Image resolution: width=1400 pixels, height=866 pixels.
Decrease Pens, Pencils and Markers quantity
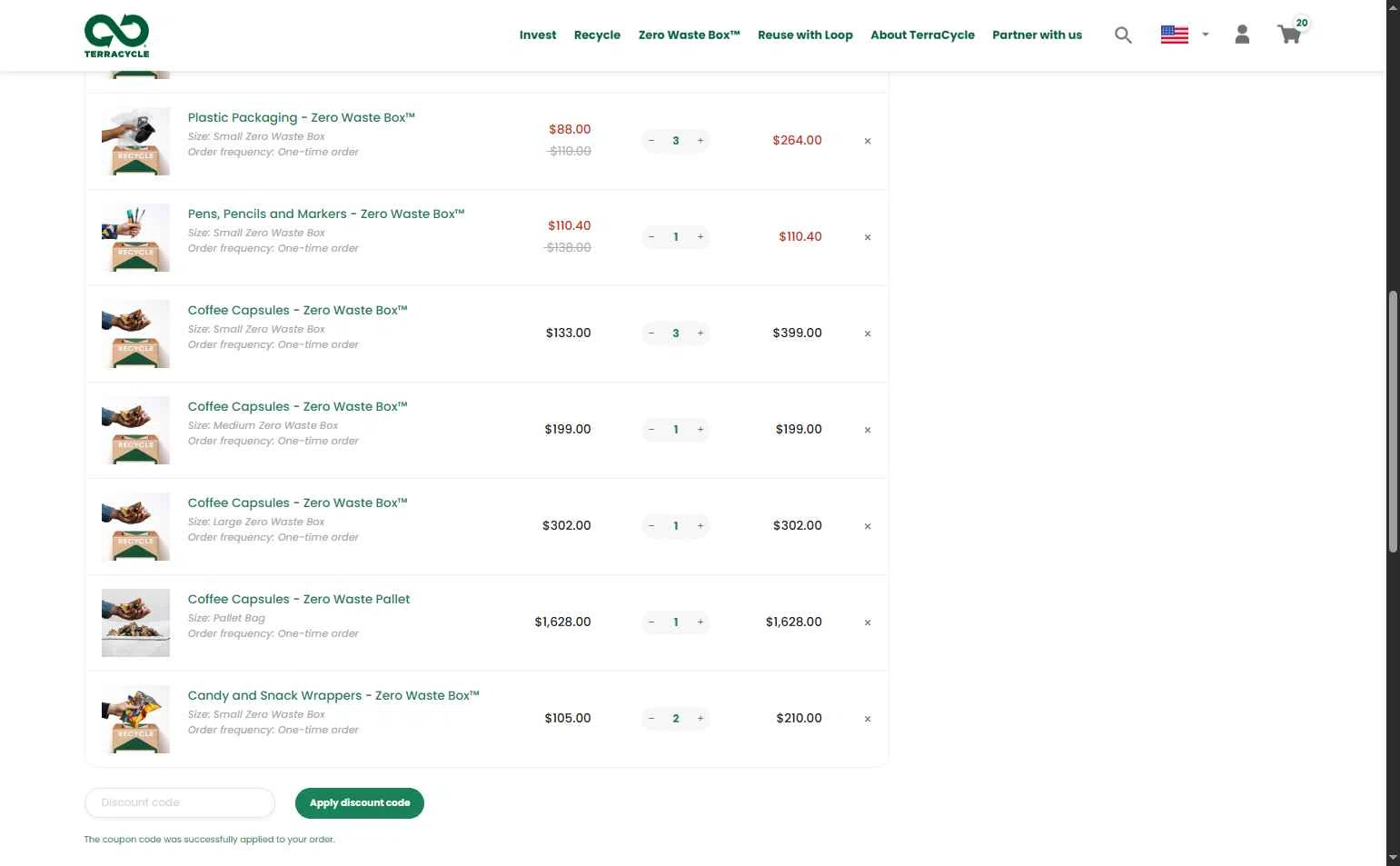651,237
